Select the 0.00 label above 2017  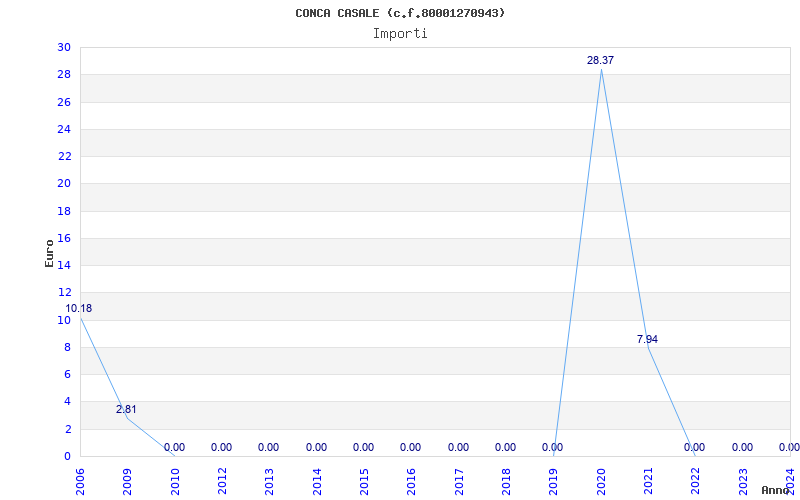coord(458,447)
